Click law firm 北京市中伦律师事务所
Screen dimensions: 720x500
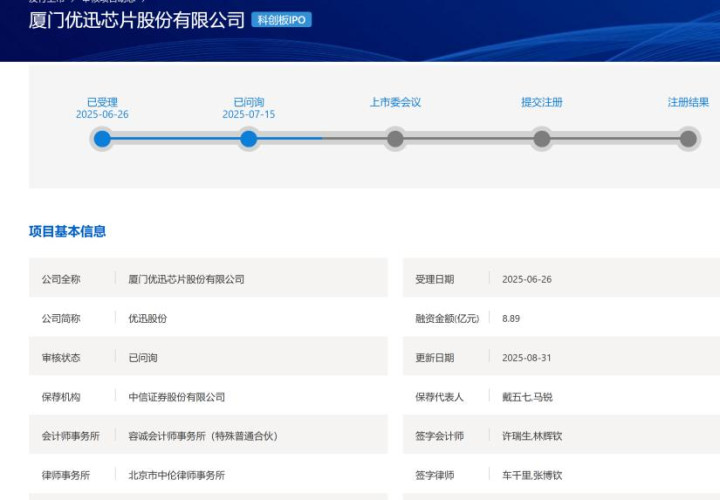(x=177, y=475)
